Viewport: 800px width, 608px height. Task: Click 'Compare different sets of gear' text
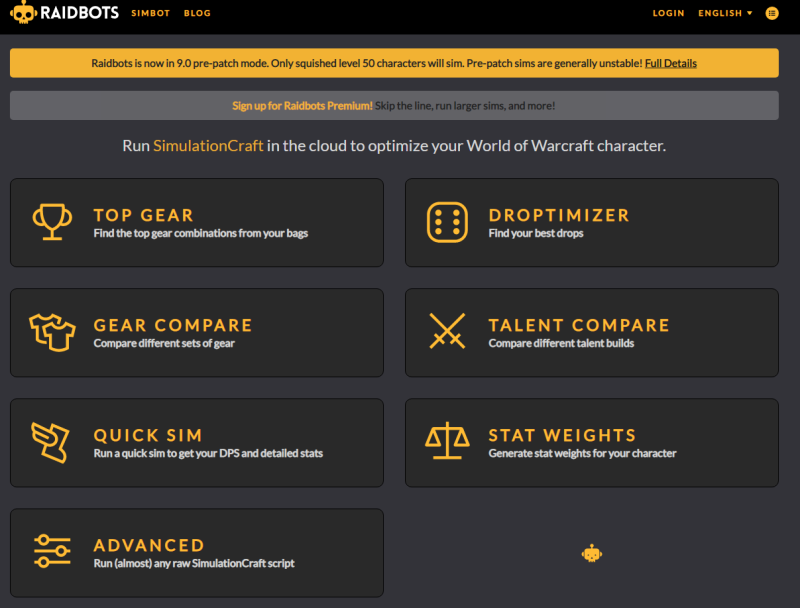pos(164,343)
